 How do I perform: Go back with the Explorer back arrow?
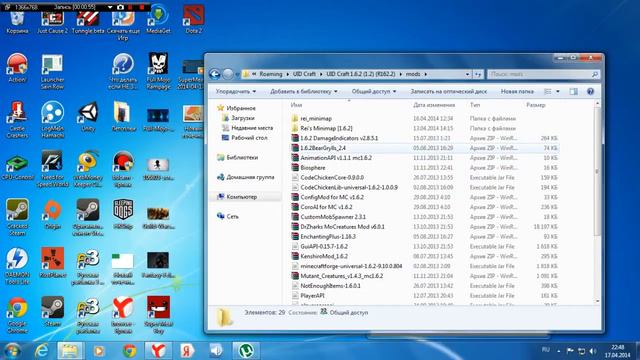click(x=215, y=74)
